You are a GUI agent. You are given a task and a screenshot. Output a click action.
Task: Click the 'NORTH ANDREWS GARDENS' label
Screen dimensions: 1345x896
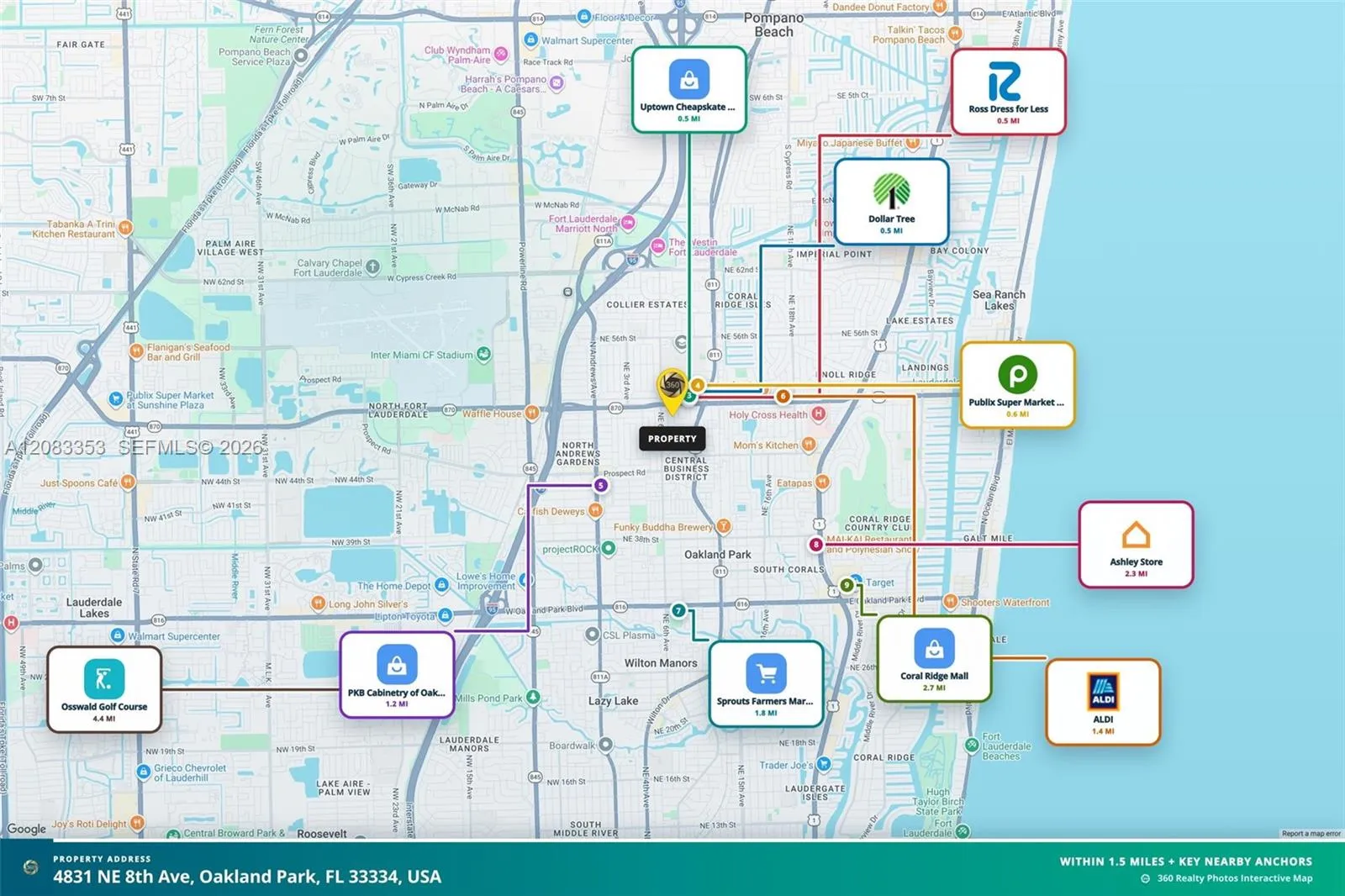click(x=578, y=454)
